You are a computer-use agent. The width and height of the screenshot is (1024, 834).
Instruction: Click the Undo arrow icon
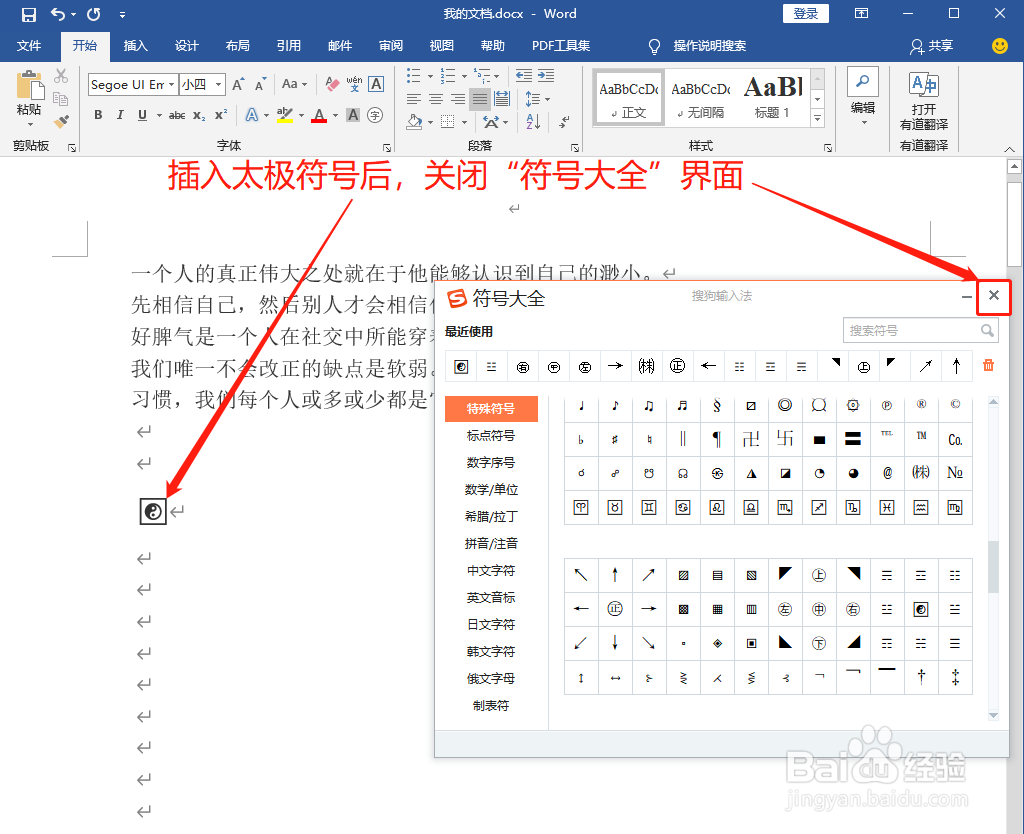(58, 14)
